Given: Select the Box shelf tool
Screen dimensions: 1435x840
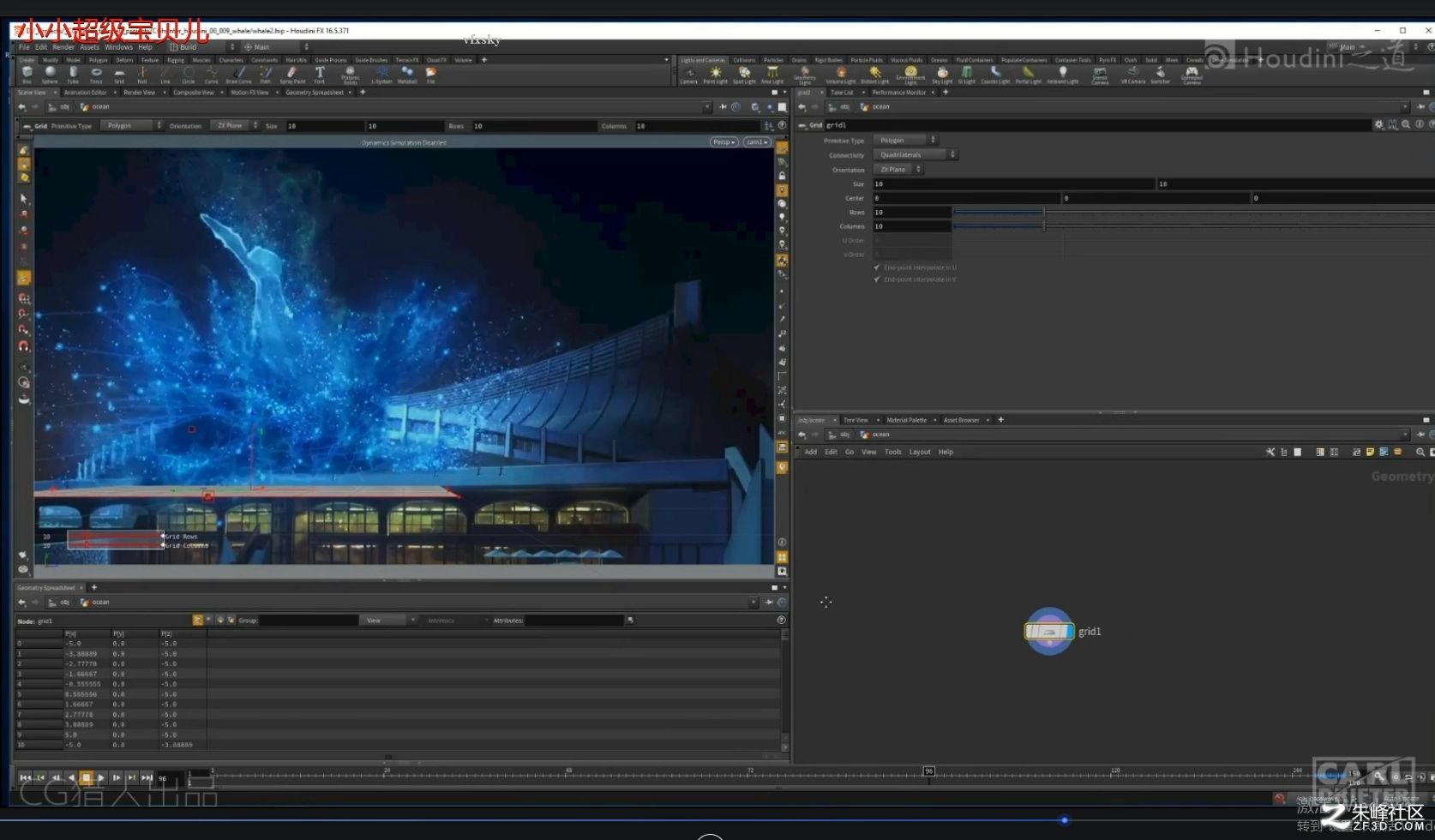Looking at the screenshot, I should coord(27,75).
